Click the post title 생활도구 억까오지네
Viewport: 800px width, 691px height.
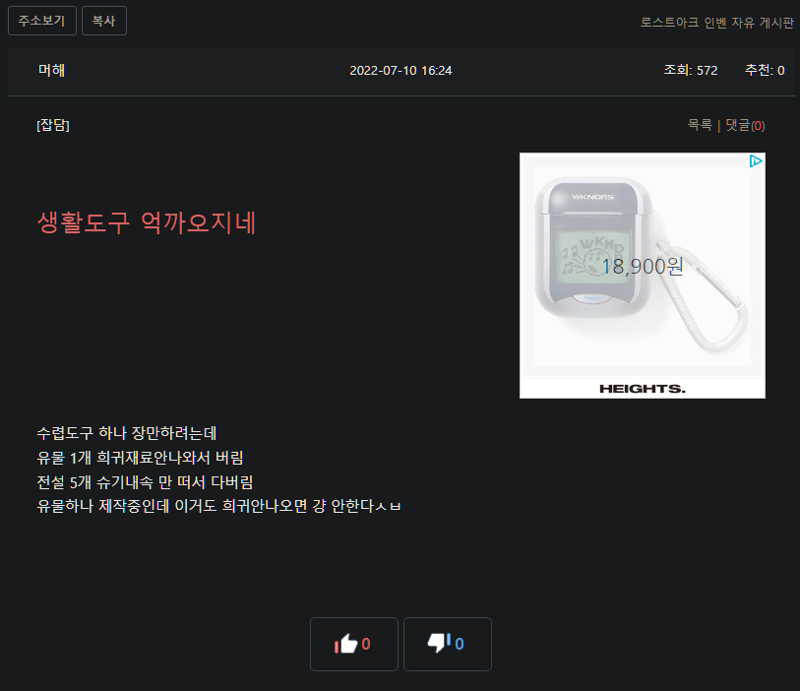coord(147,223)
